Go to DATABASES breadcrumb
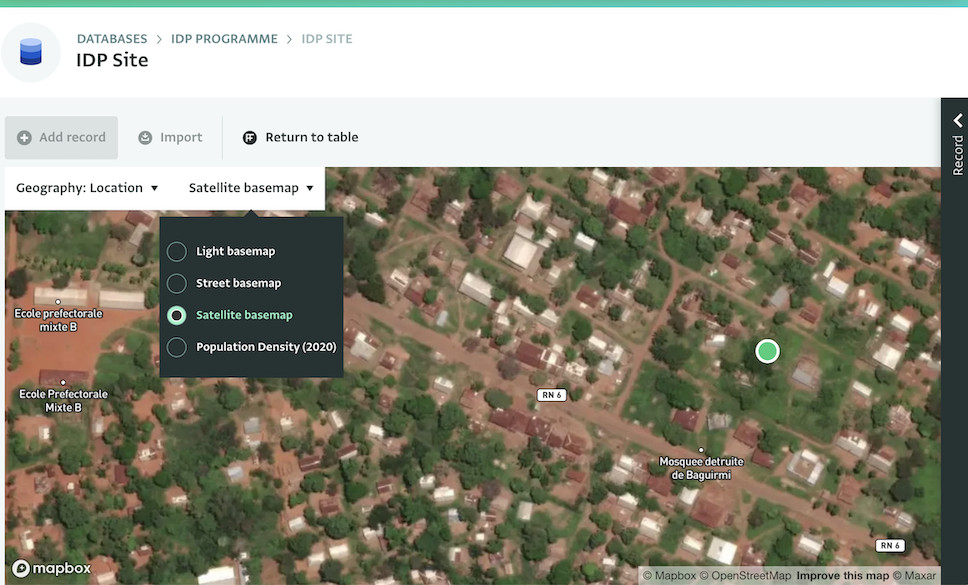 tap(112, 39)
